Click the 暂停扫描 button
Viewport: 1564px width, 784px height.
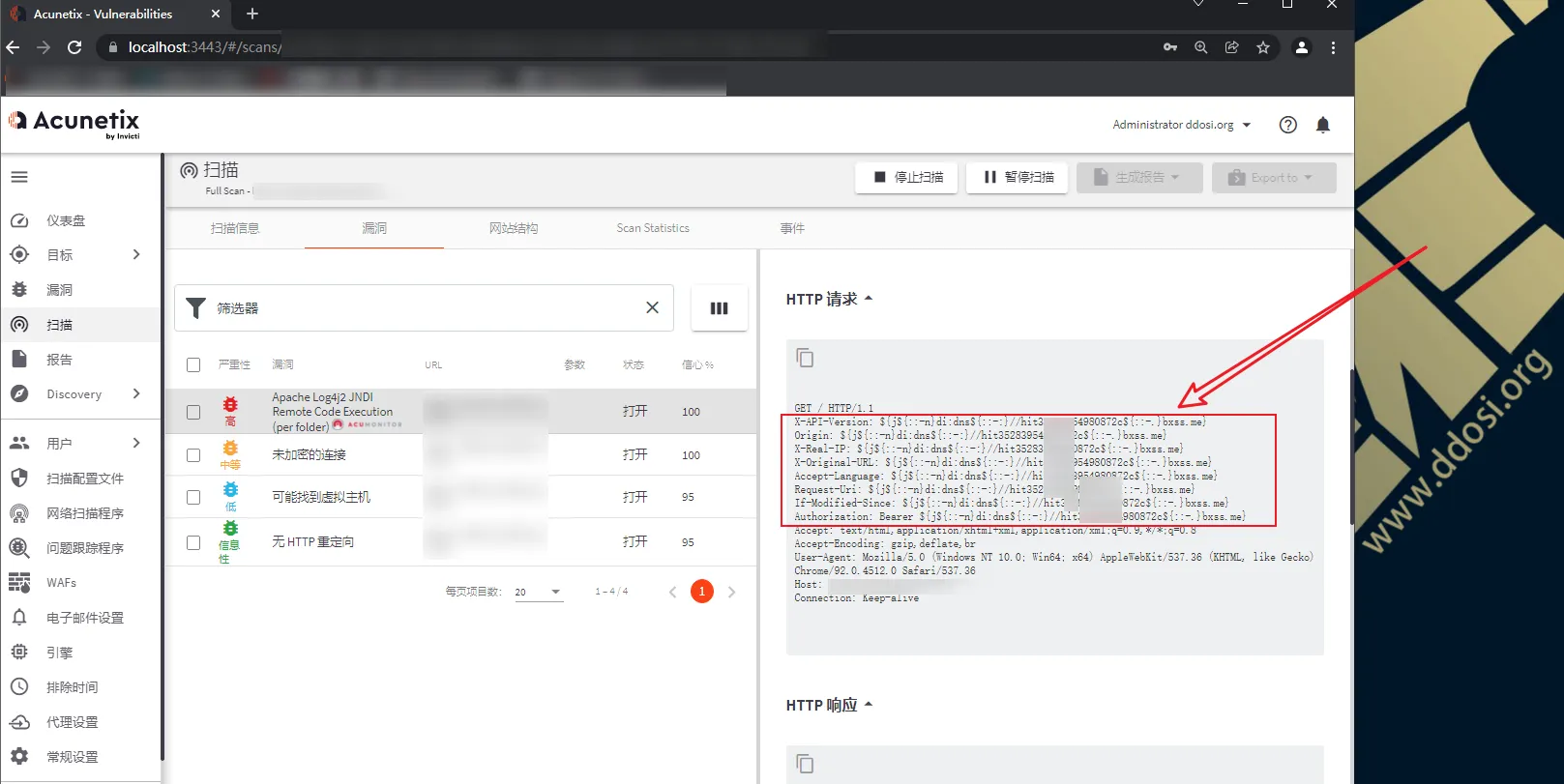pyautogui.click(x=1018, y=178)
